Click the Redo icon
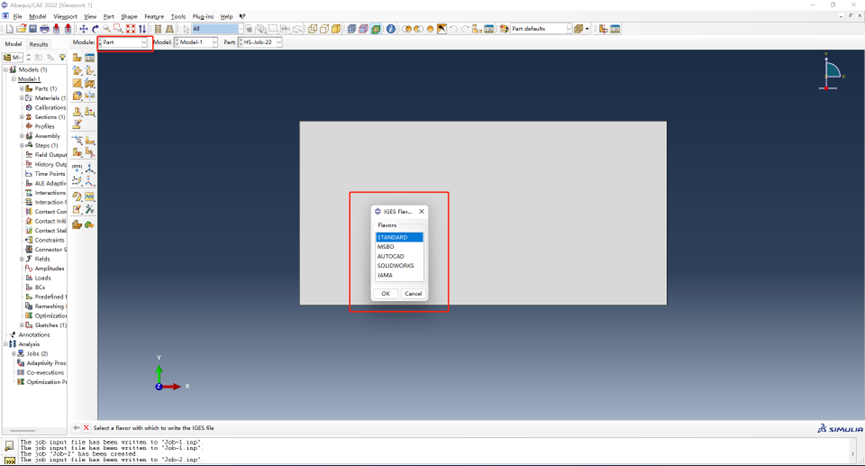The height and width of the screenshot is (466, 865). pyautogui.click(x=466, y=29)
